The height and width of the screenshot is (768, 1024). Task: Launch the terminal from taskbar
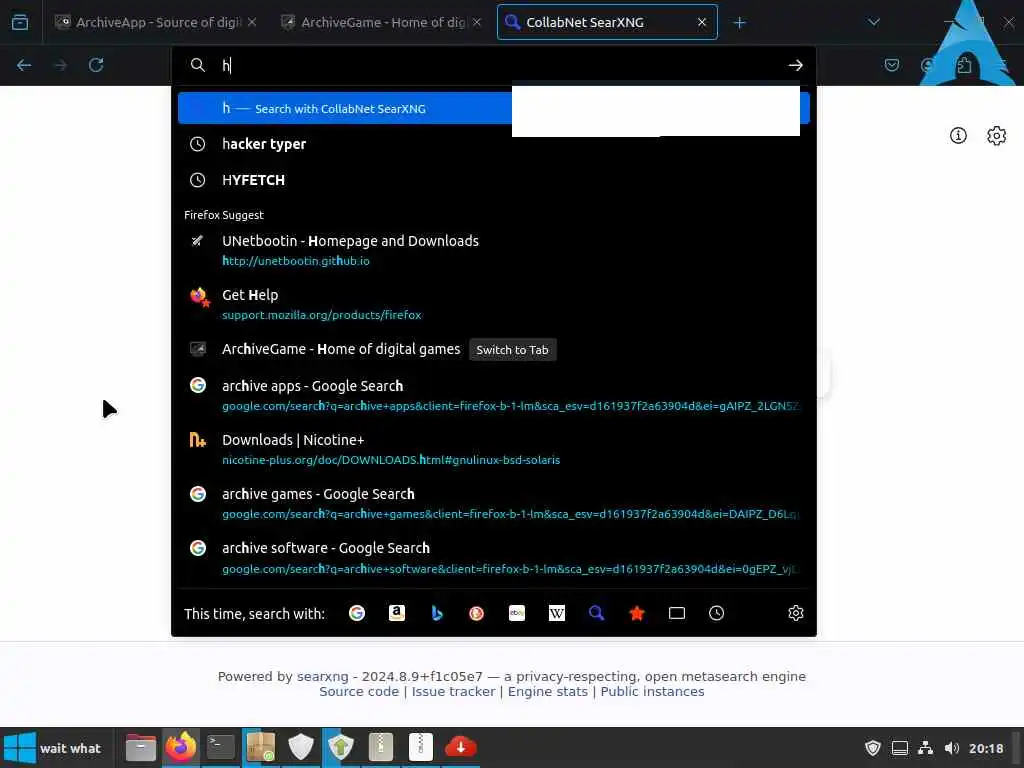pos(221,747)
